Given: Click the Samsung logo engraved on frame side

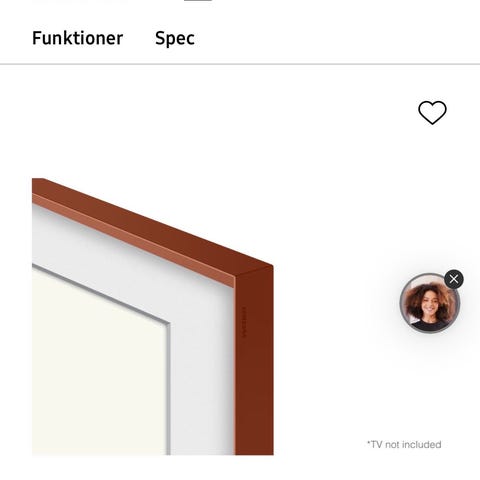Looking at the screenshot, I should coord(244,322).
